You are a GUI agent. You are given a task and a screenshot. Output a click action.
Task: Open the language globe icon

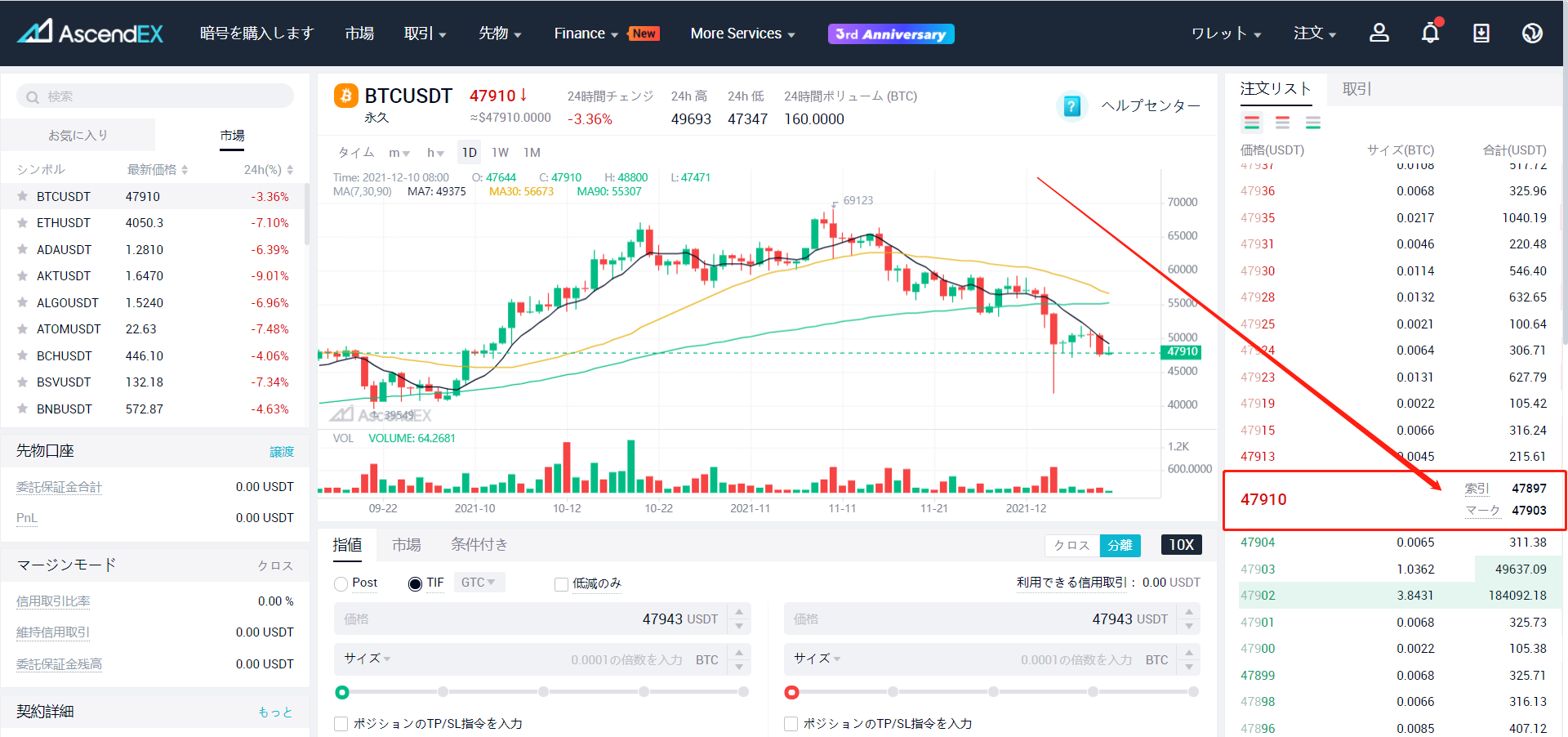pyautogui.click(x=1532, y=33)
